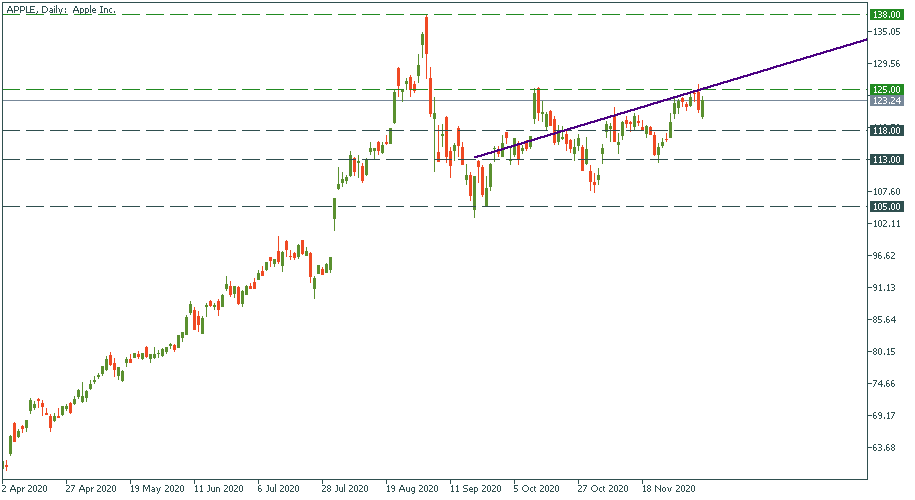Viewport: 915px width, 500px height.
Task: Click the 138.00 price level label
Action: pos(888,15)
